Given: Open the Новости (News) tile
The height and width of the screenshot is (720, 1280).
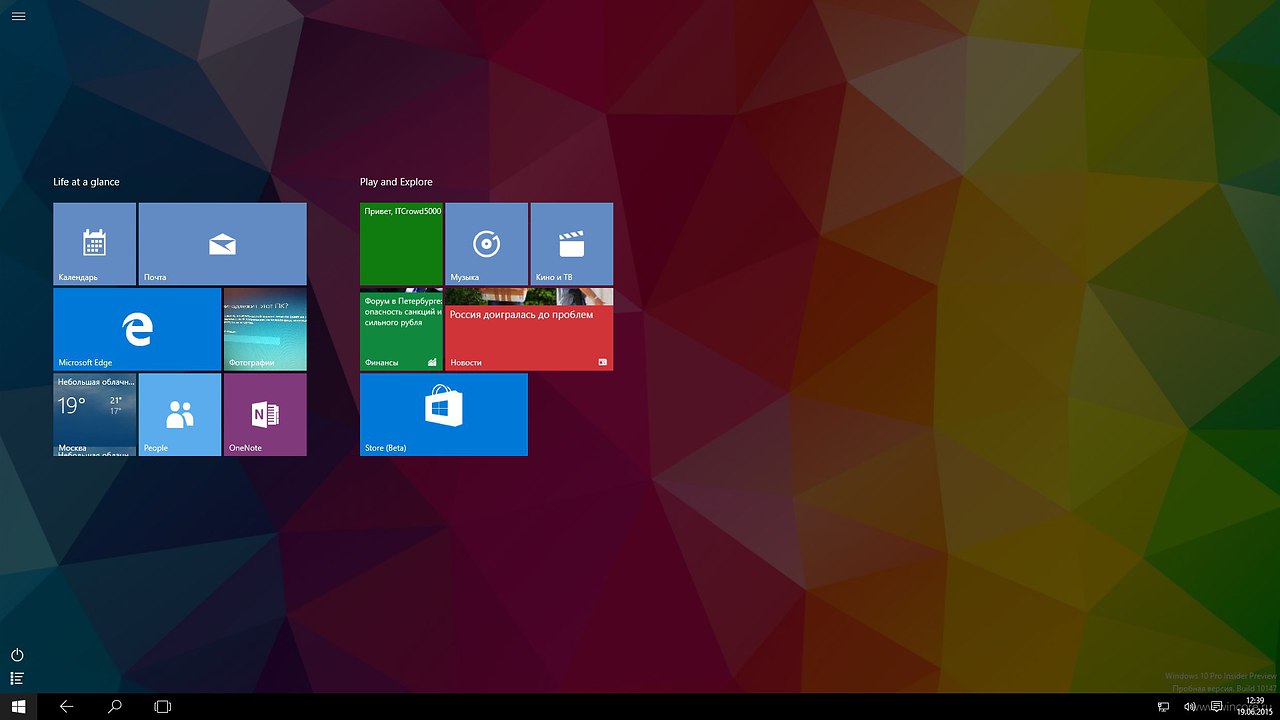Looking at the screenshot, I should 529,329.
